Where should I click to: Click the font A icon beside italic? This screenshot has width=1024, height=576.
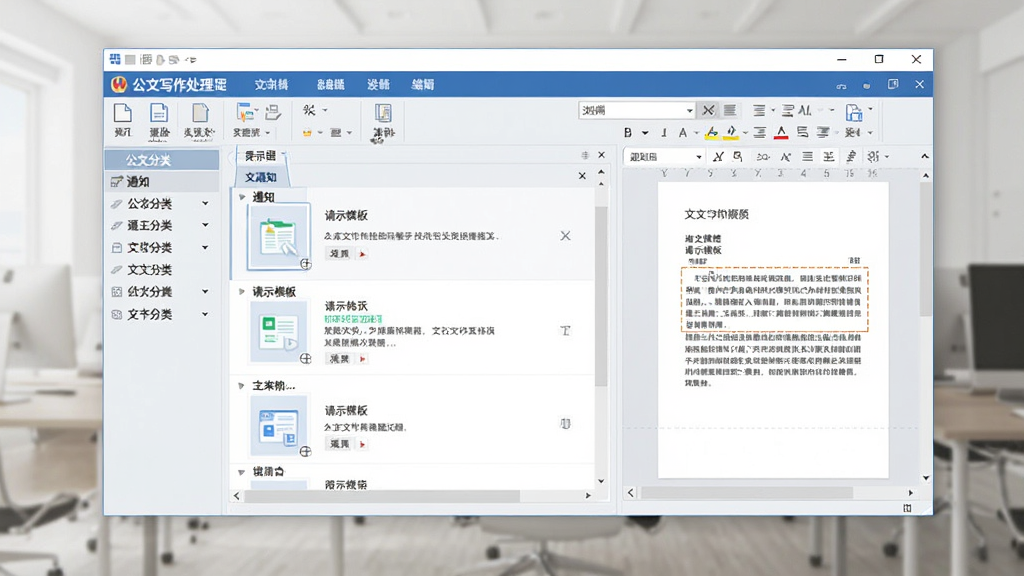[x=682, y=133]
